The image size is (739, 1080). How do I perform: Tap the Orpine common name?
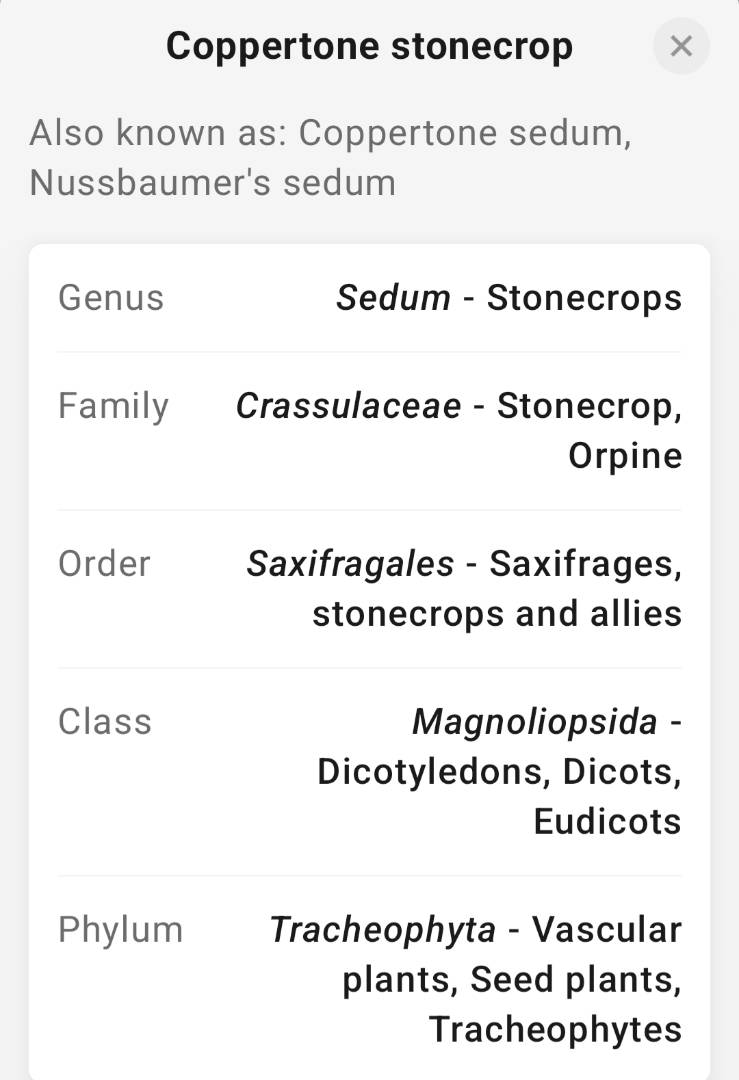tap(625, 456)
